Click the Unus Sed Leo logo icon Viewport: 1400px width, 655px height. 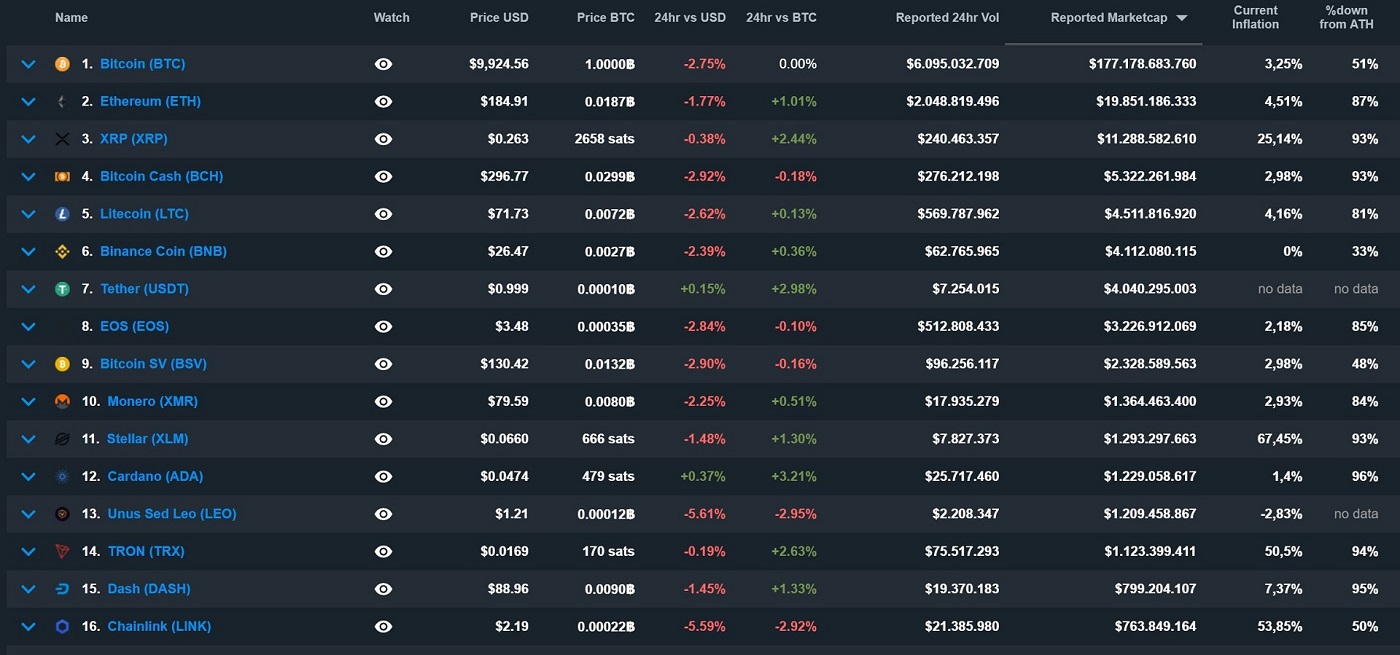[62, 514]
